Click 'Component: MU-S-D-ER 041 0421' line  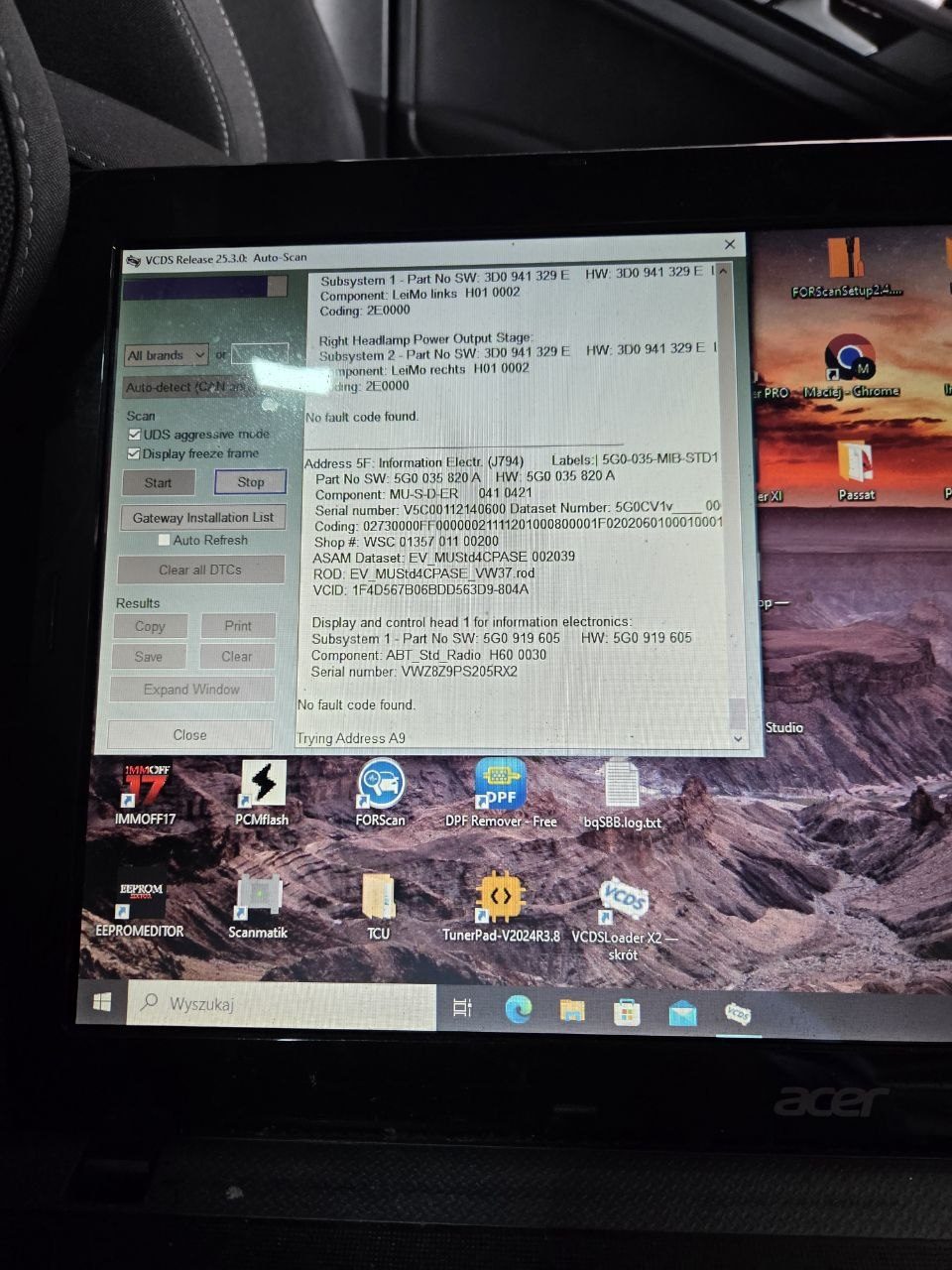pyautogui.click(x=423, y=493)
